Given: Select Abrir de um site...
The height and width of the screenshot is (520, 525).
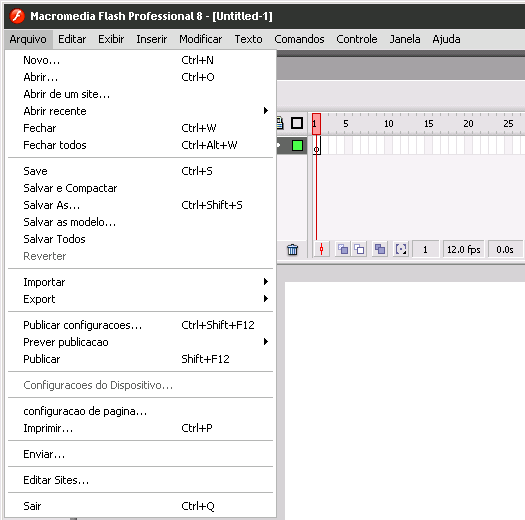Looking at the screenshot, I should pos(141,94).
